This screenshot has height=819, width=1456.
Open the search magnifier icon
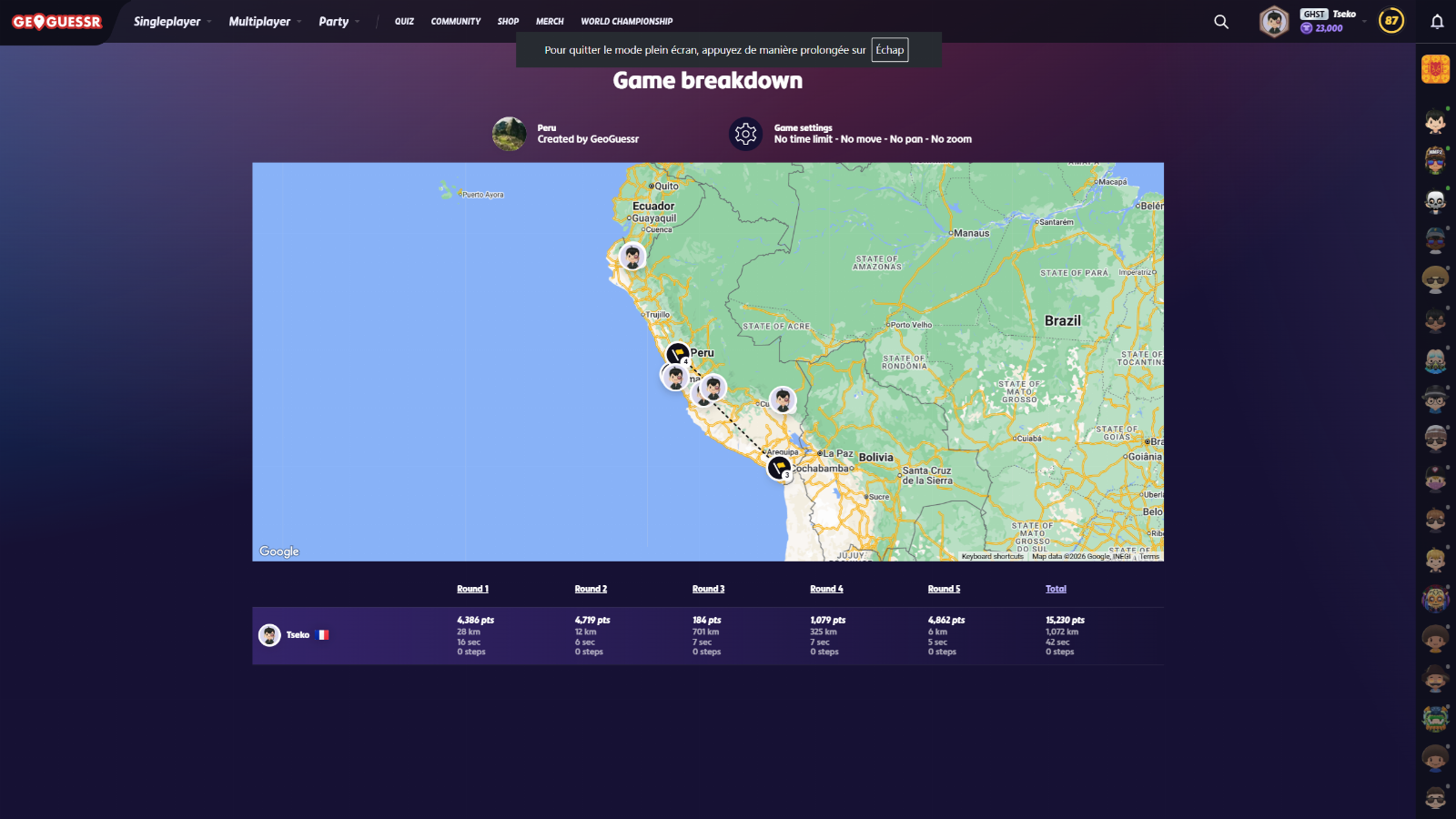pos(1221,22)
